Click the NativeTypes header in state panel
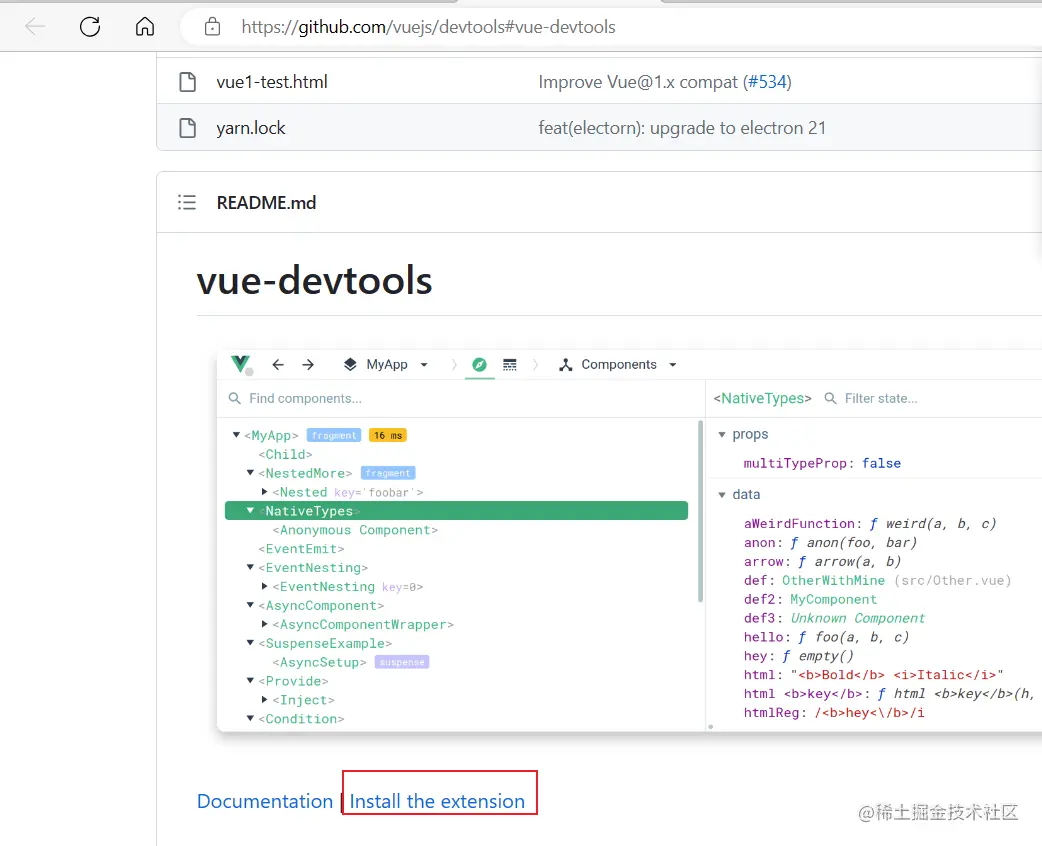 [x=762, y=398]
